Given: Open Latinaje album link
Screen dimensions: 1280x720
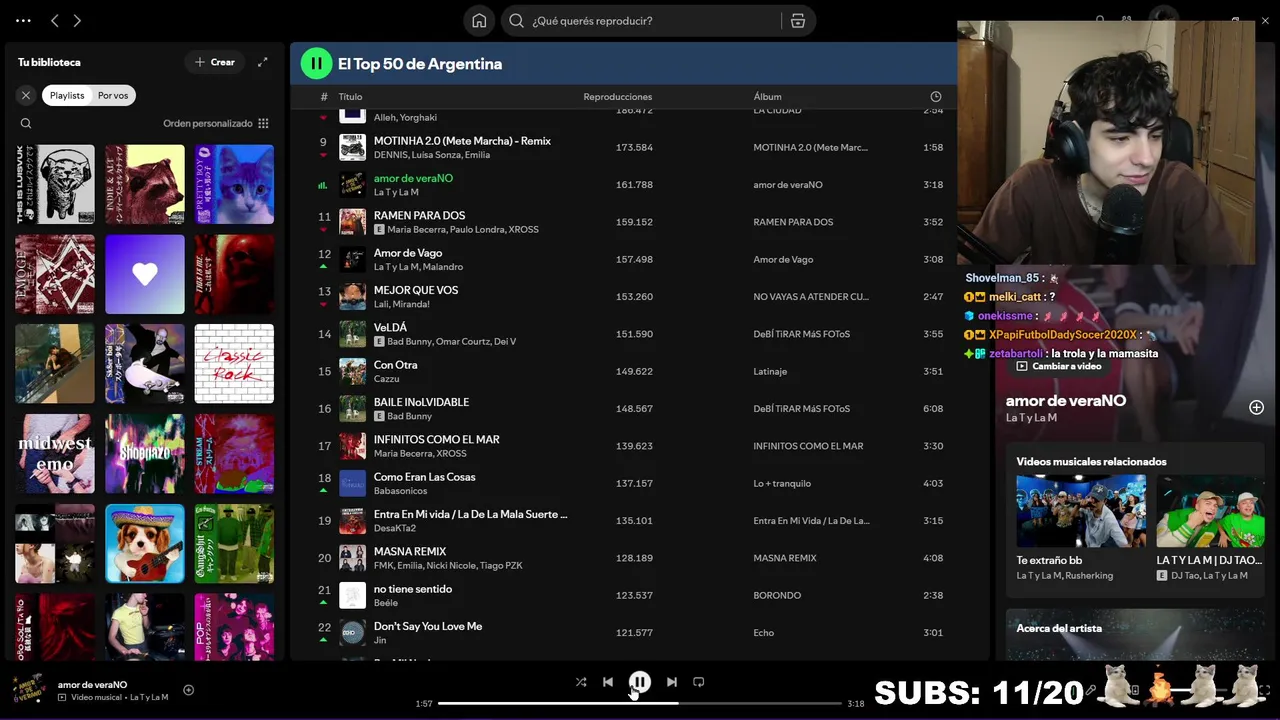Looking at the screenshot, I should [770, 372].
